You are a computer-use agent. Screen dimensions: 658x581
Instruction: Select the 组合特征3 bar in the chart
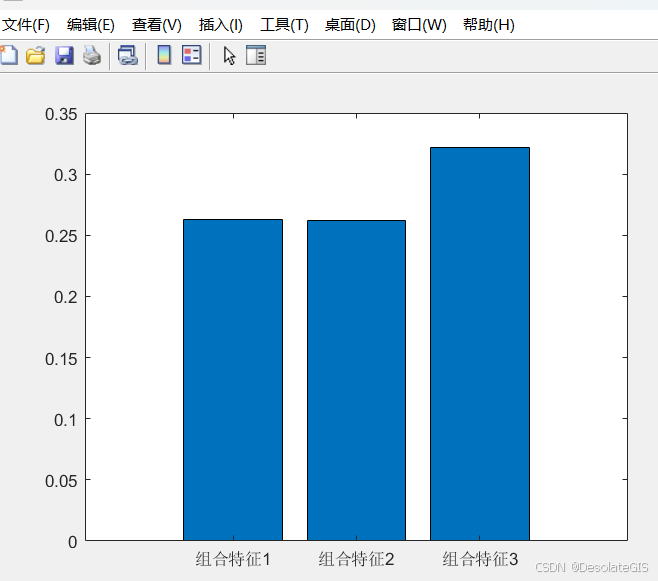(480, 344)
